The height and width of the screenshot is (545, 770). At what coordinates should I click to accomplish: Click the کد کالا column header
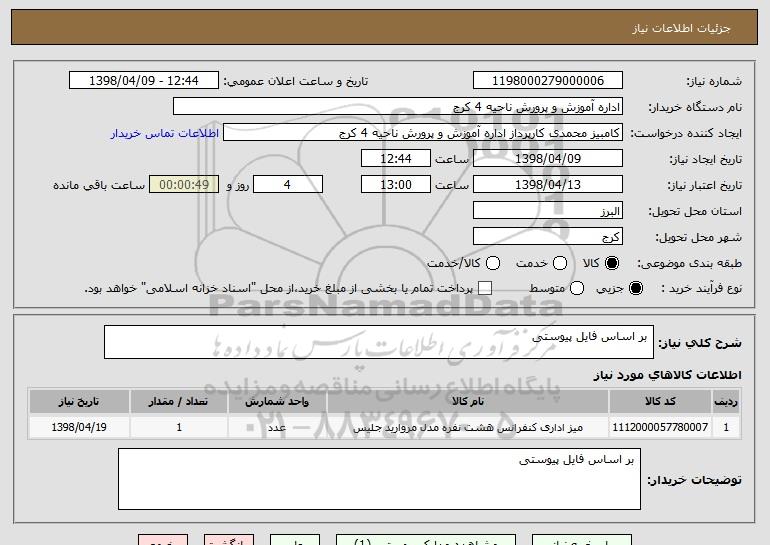click(x=660, y=402)
